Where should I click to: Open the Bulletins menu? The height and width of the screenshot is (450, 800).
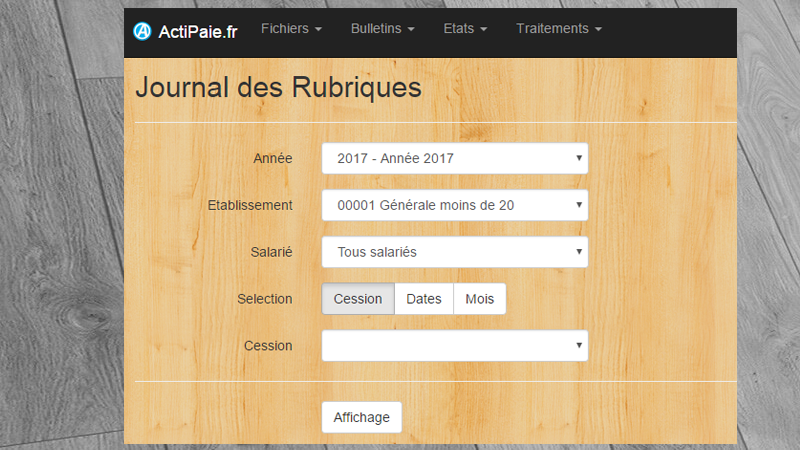click(x=382, y=29)
